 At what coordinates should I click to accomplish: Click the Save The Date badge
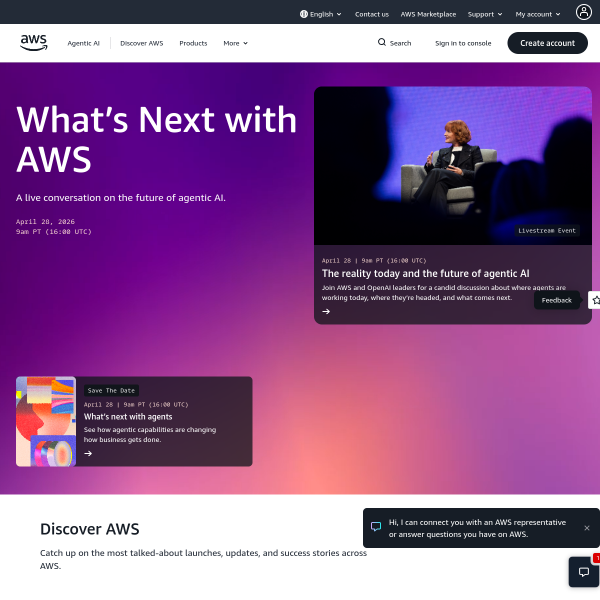(111, 390)
